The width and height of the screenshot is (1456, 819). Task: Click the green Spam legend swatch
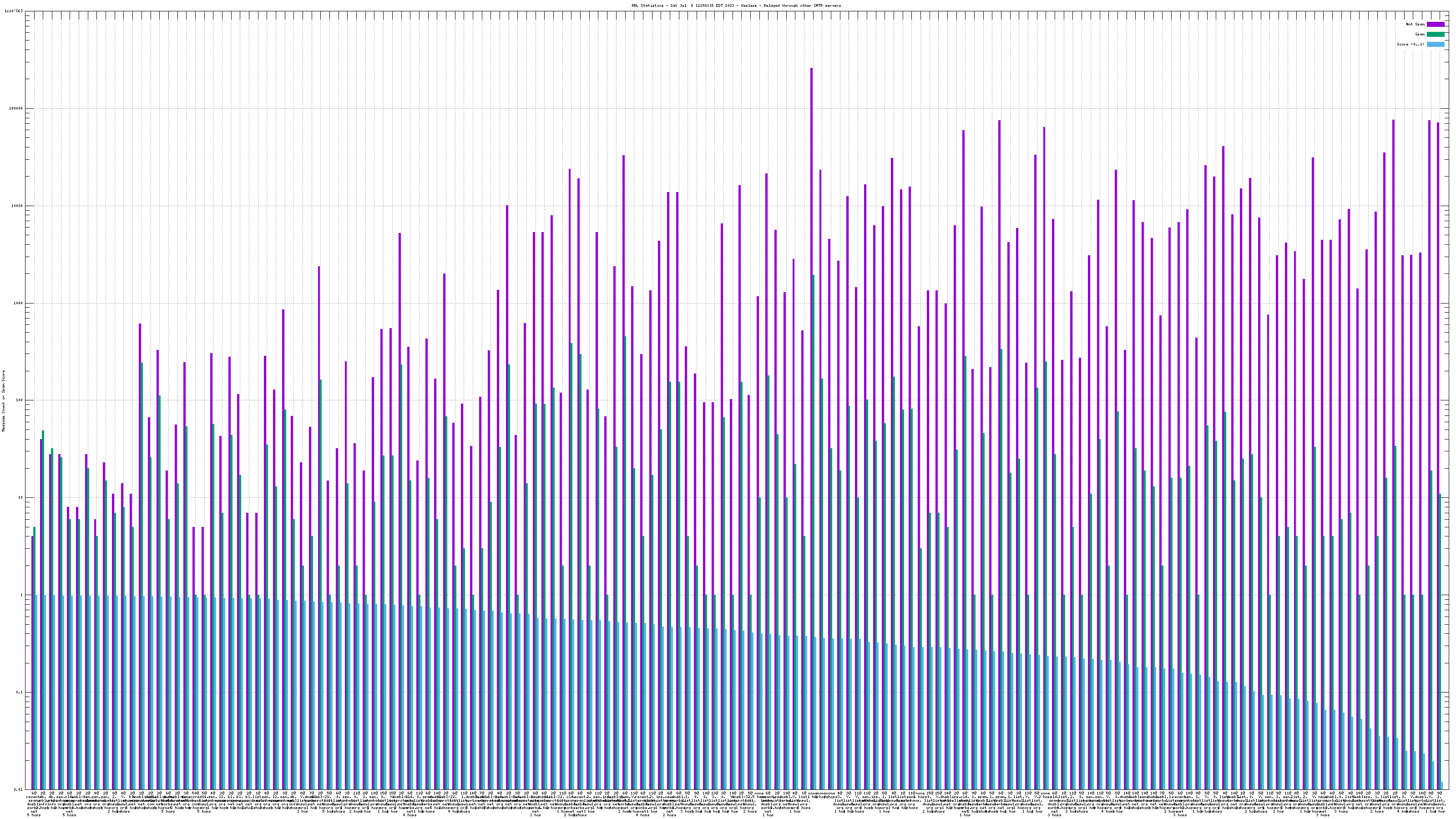(1435, 35)
